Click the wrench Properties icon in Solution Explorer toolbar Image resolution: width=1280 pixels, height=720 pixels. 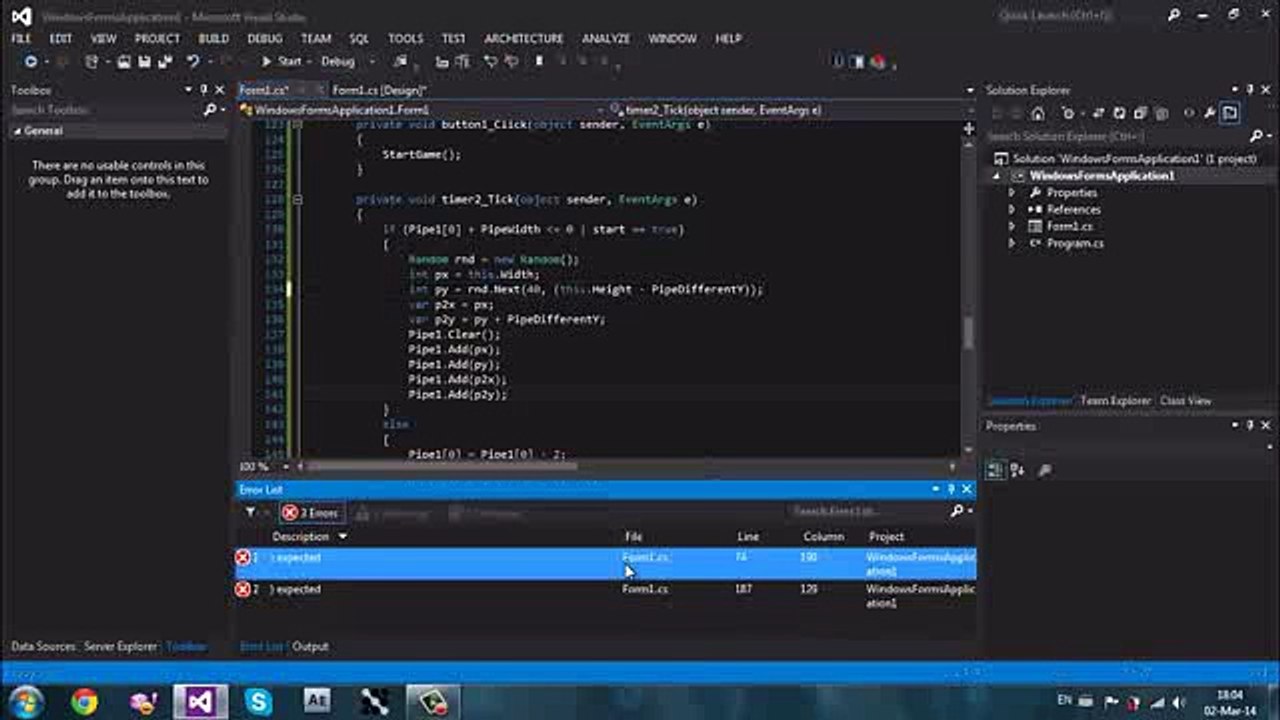(1209, 114)
